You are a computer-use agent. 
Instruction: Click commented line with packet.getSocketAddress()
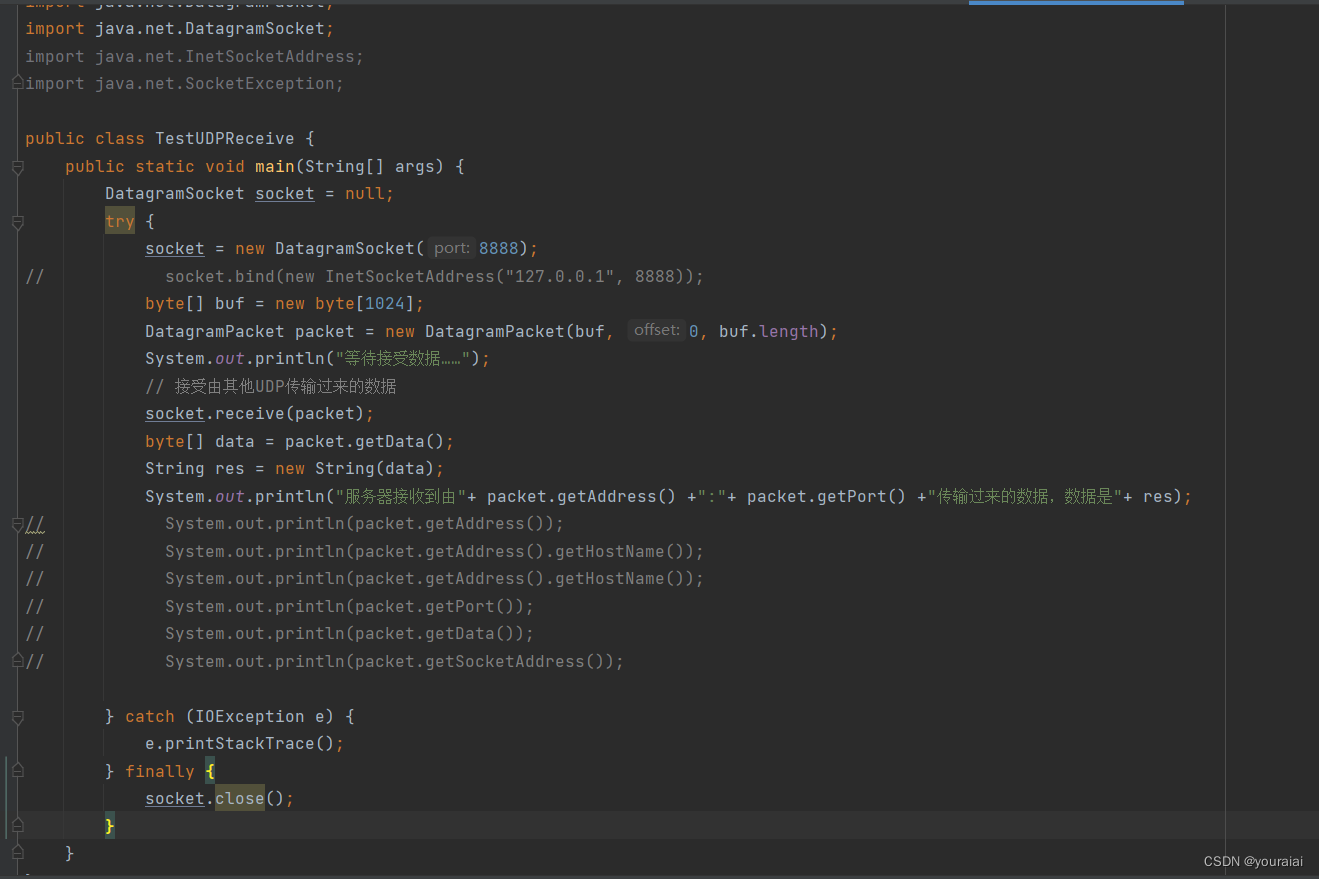point(394,661)
